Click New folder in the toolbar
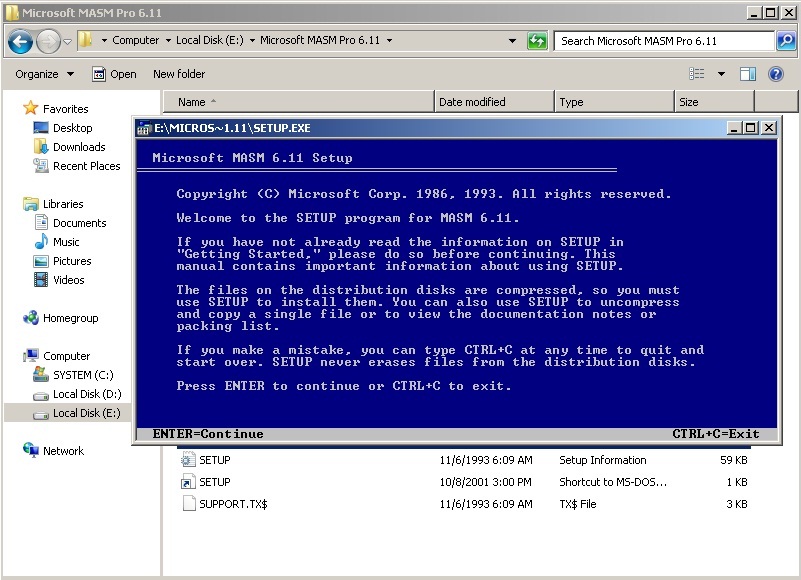Viewport: 801px width, 580px height. point(179,74)
